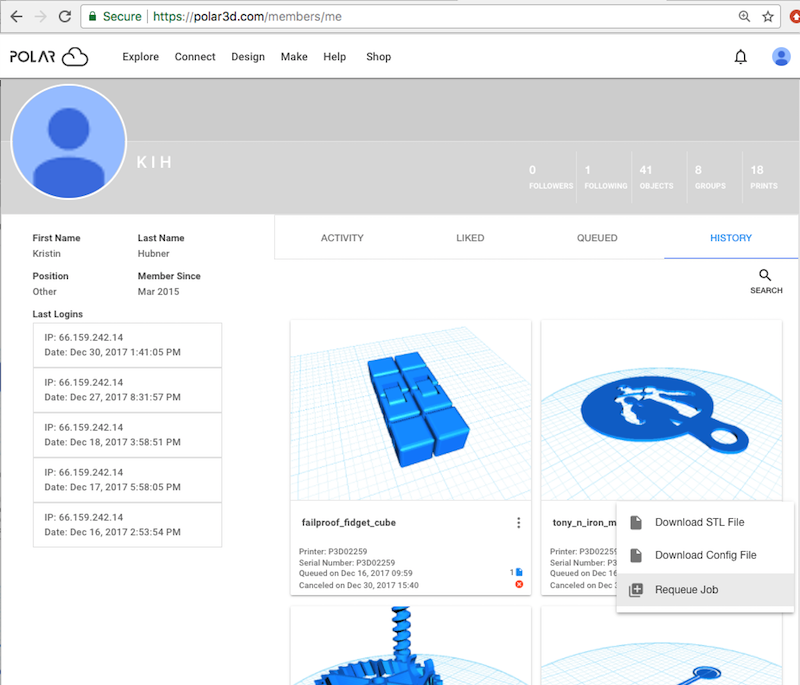Select the HISTORY tab
800x685 pixels.
click(x=731, y=238)
